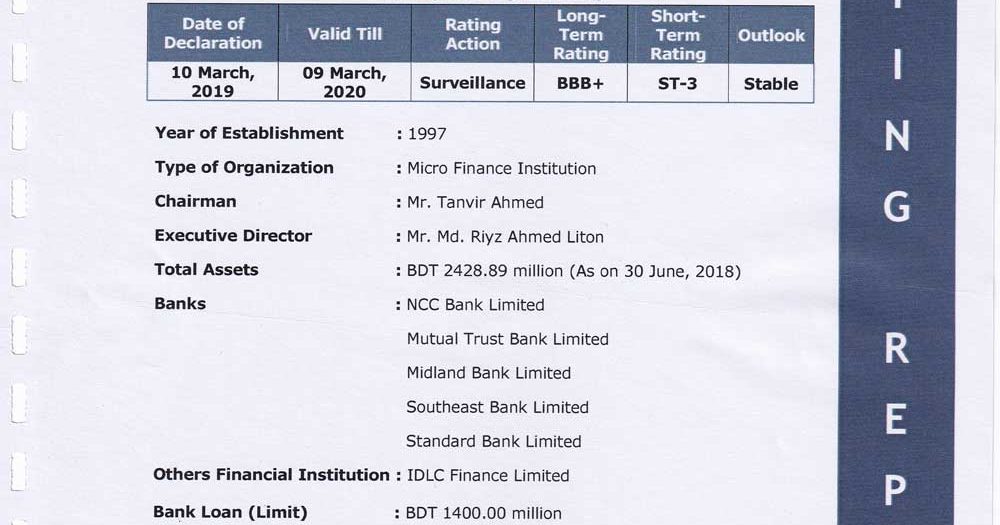The width and height of the screenshot is (1000, 525).
Task: Select 'Mr. Md. Riyz Ahmed Liton' text
Action: (505, 237)
